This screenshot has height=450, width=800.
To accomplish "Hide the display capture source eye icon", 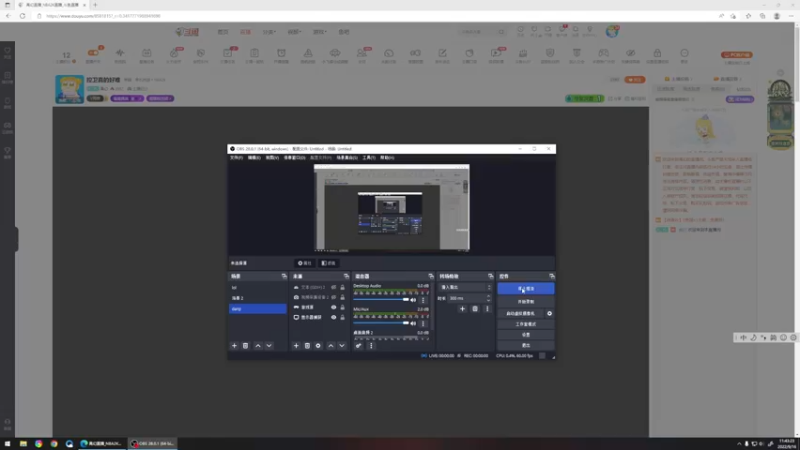I will [334, 317].
